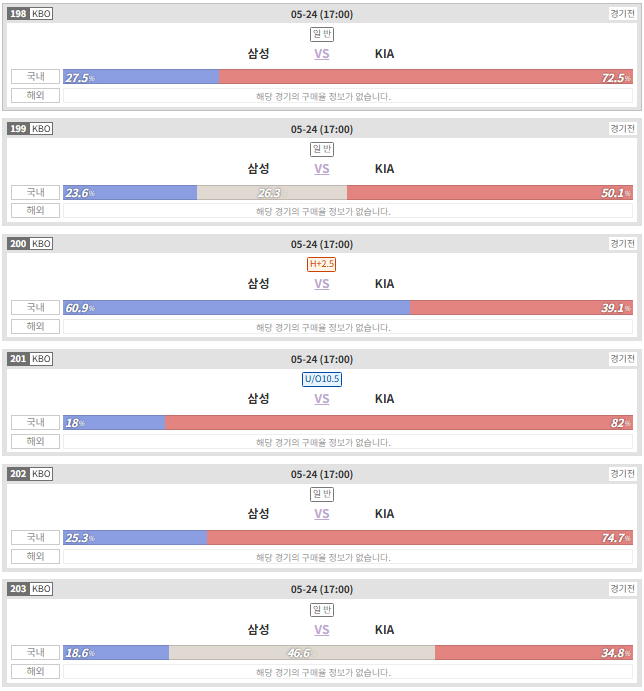Select the 해외 tab in match 203
Screen dimensions: 644x691
coord(35,671)
